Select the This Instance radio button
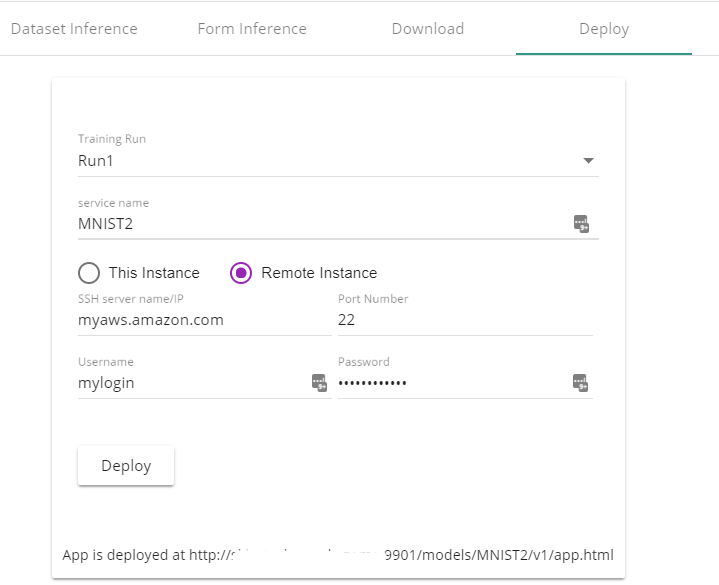719x585 pixels. (89, 273)
